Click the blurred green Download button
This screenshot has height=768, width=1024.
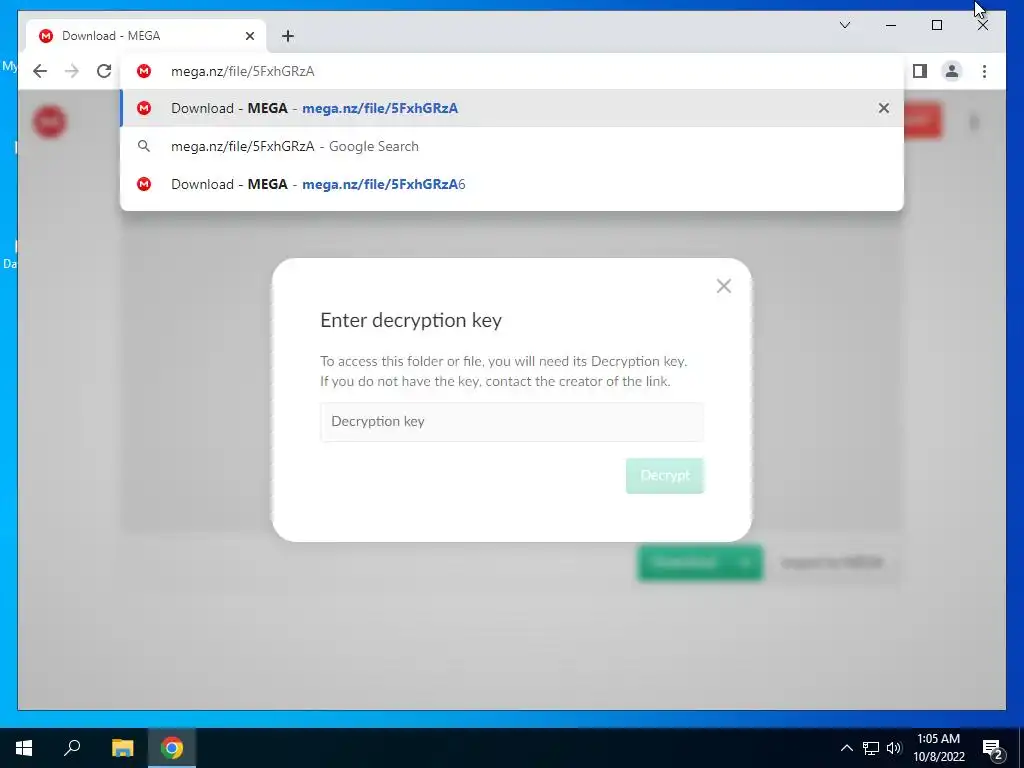[x=700, y=562]
